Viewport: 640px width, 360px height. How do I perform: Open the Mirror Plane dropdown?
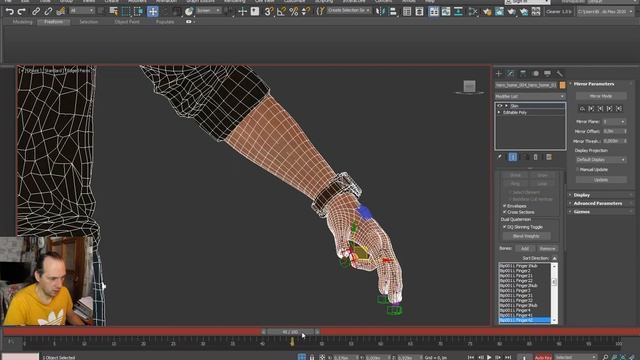point(614,122)
